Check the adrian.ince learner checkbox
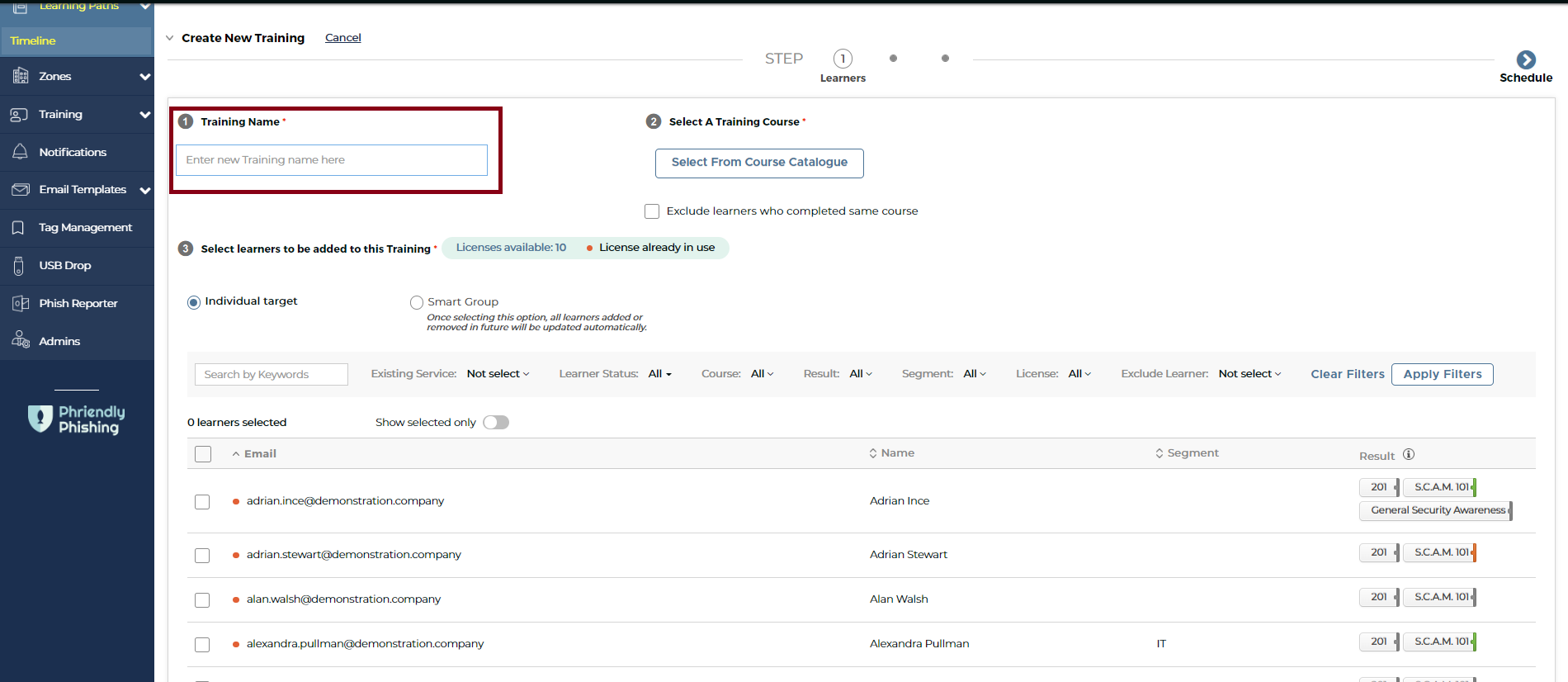 pyautogui.click(x=202, y=502)
